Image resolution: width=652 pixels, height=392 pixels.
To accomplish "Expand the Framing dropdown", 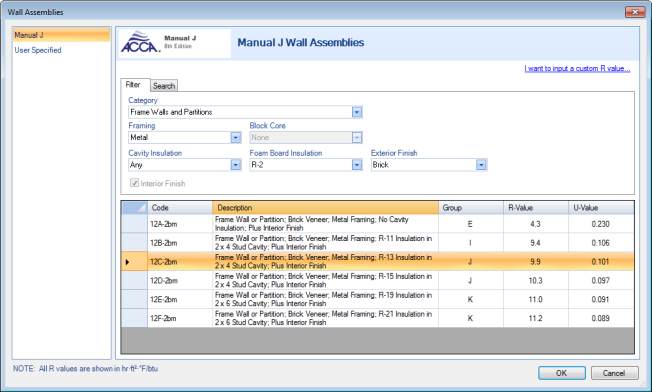I will pos(235,138).
